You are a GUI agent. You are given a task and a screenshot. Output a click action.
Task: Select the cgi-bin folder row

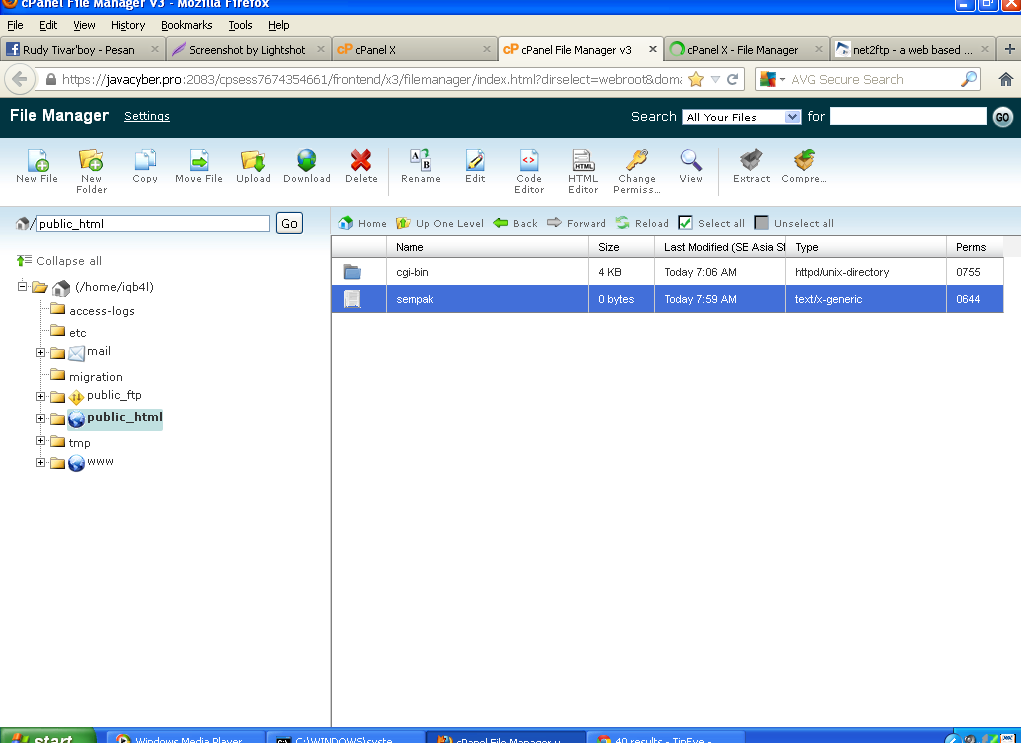click(412, 272)
